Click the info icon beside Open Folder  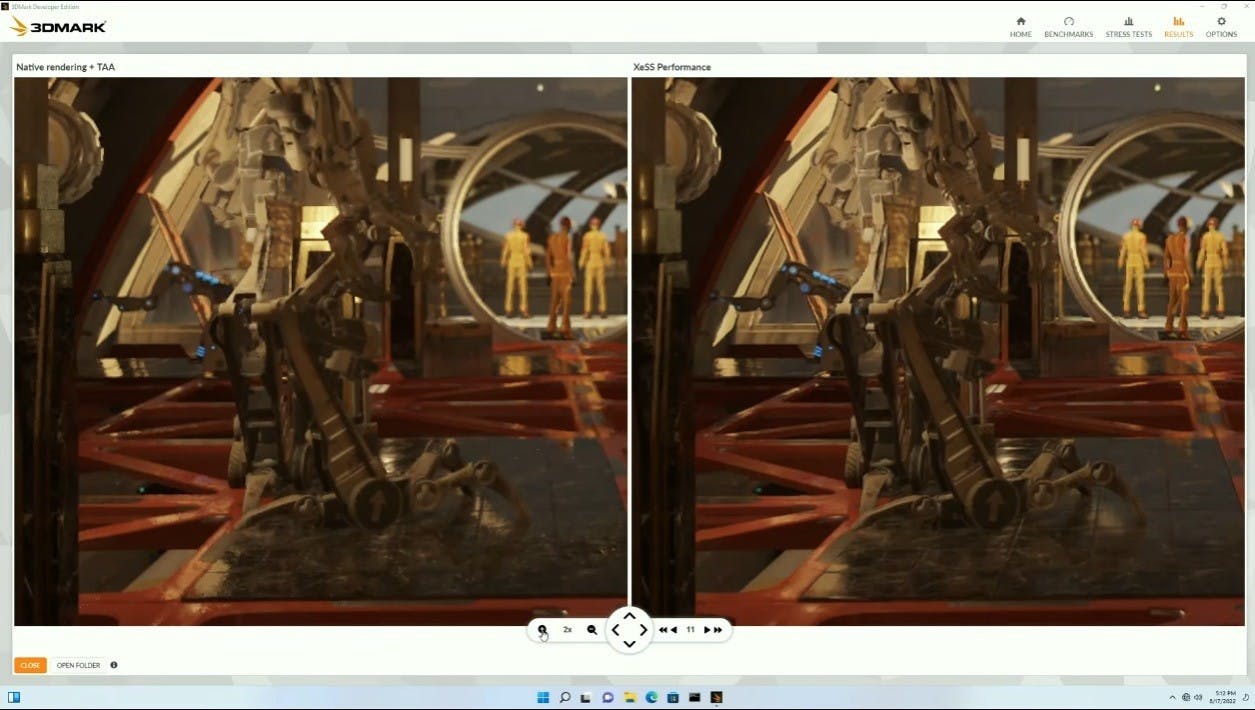114,665
